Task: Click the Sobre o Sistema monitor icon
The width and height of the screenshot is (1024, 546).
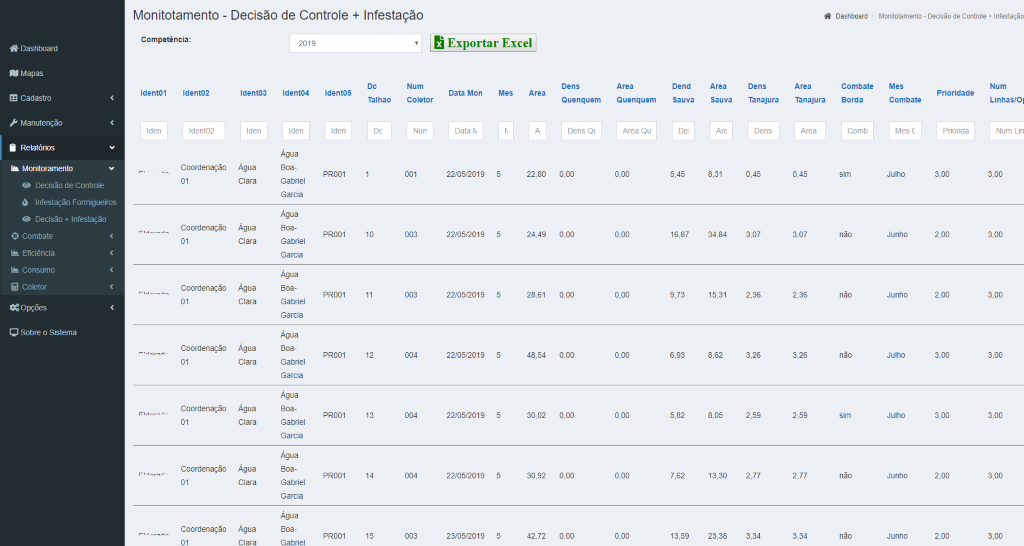Action: 13,332
